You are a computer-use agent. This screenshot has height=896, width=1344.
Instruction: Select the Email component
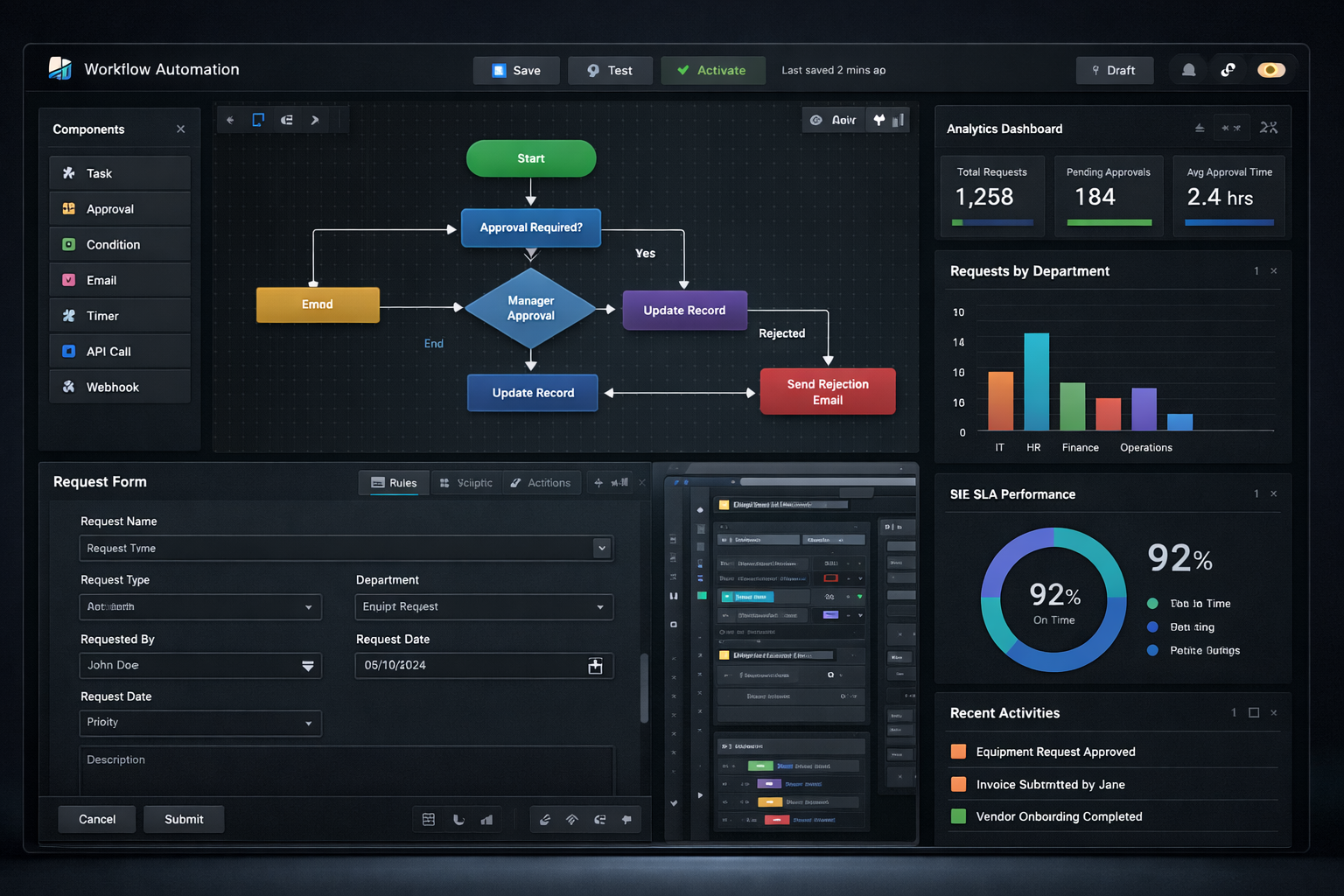click(119, 279)
